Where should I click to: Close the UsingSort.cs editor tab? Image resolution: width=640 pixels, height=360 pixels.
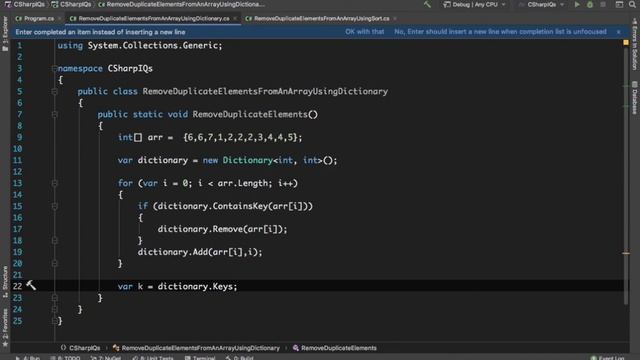(x=395, y=19)
